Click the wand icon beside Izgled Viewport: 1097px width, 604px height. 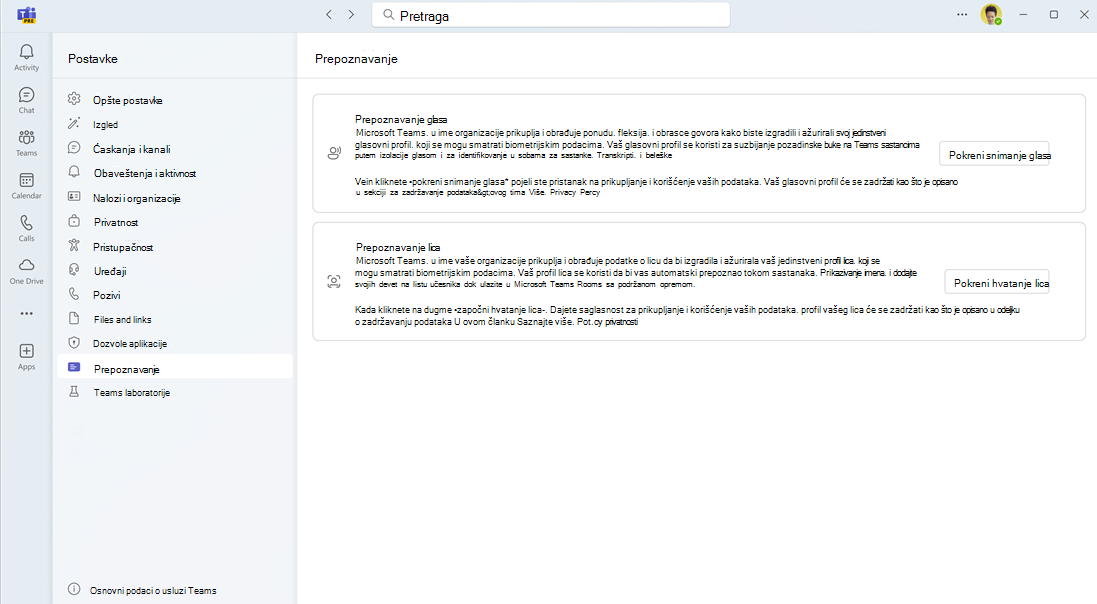[x=74, y=124]
